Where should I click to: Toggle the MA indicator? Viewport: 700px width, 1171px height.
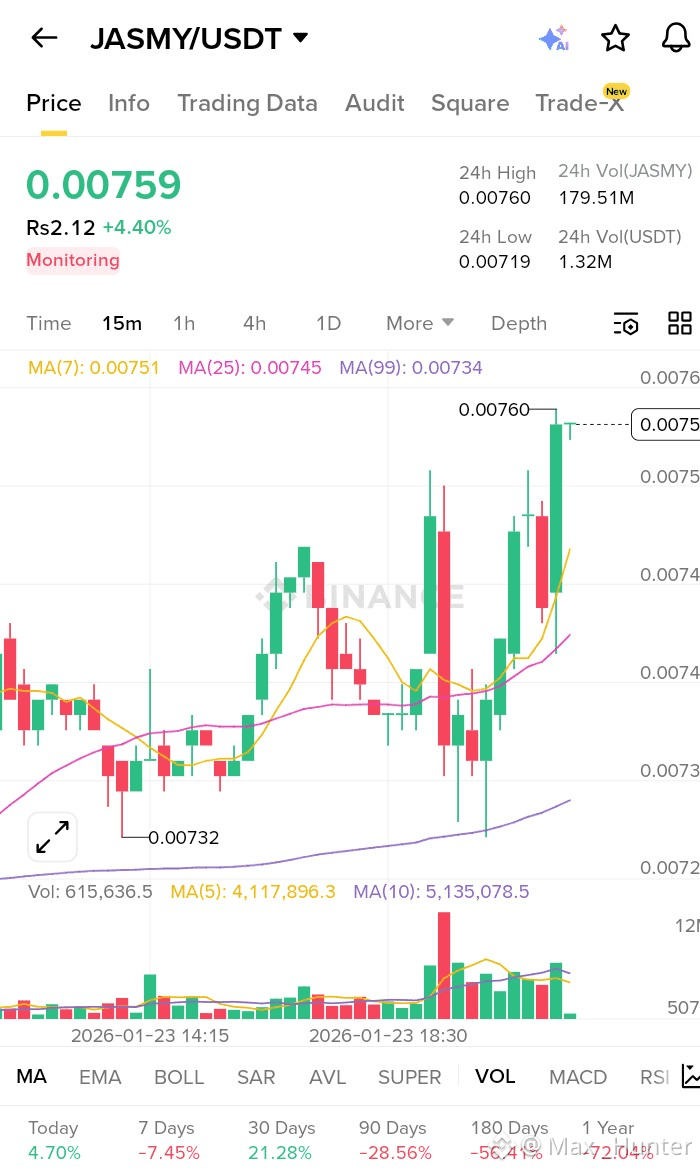pos(31,1076)
